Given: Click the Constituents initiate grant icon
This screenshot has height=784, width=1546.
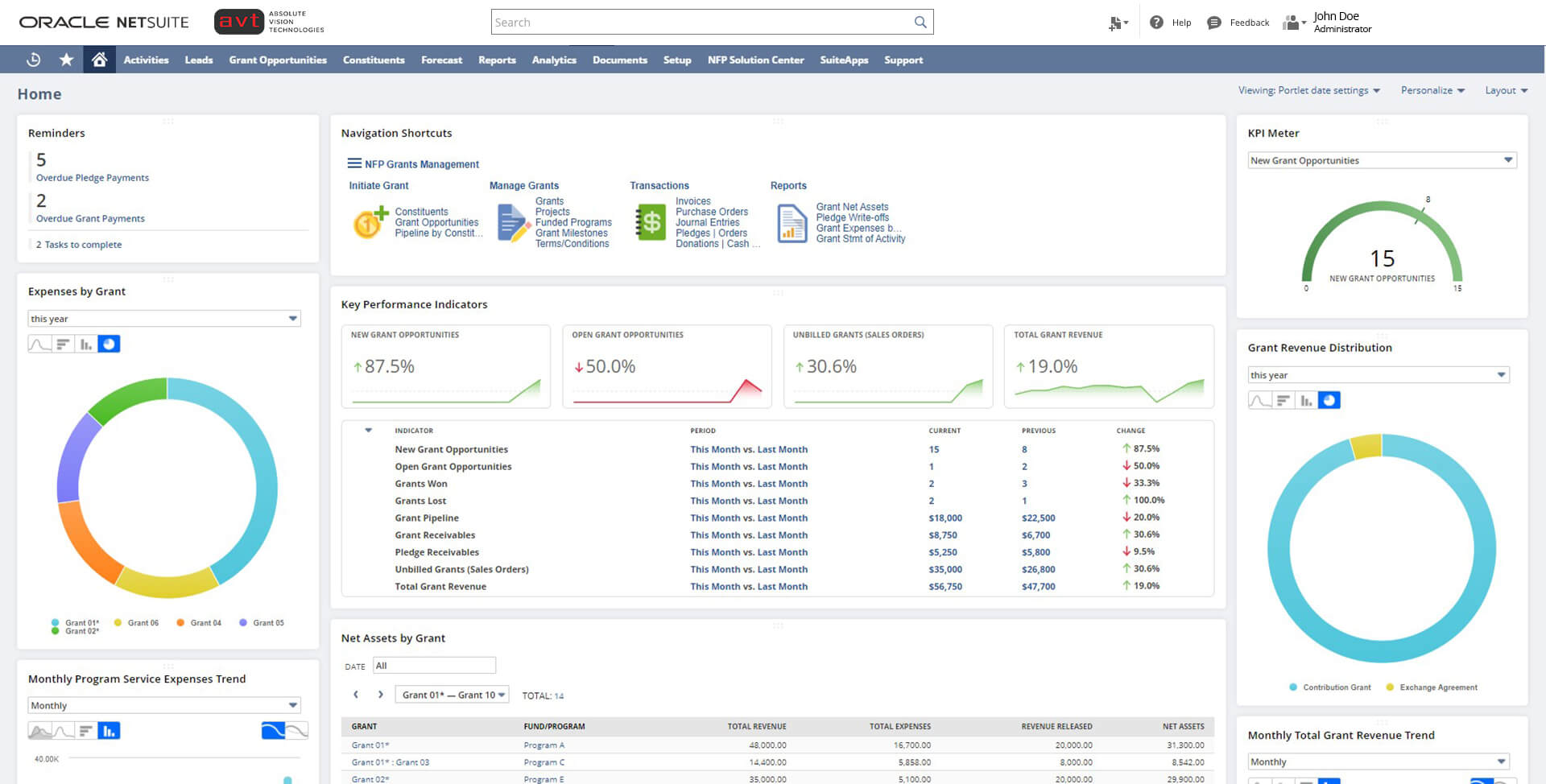Looking at the screenshot, I should pos(369,222).
